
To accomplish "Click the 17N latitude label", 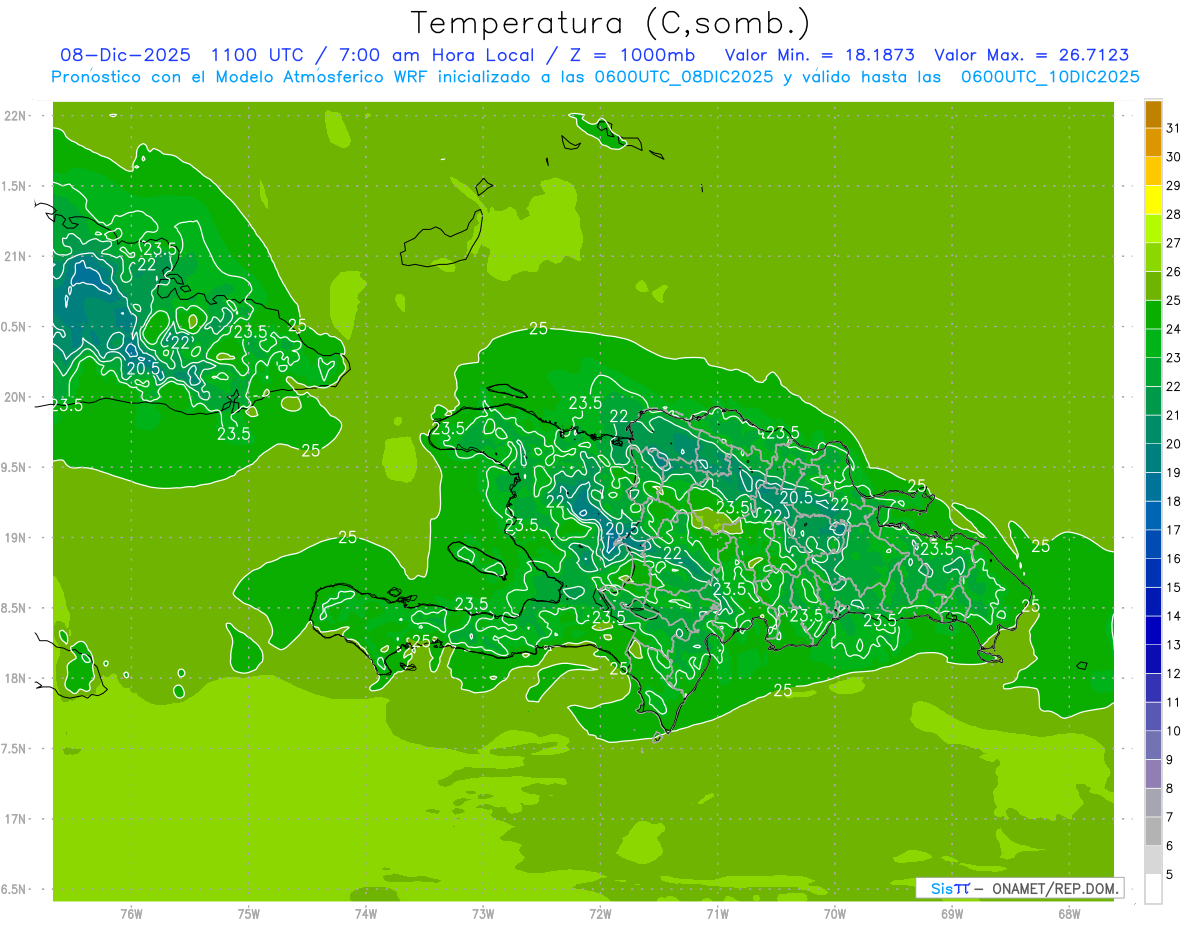I will [16, 819].
